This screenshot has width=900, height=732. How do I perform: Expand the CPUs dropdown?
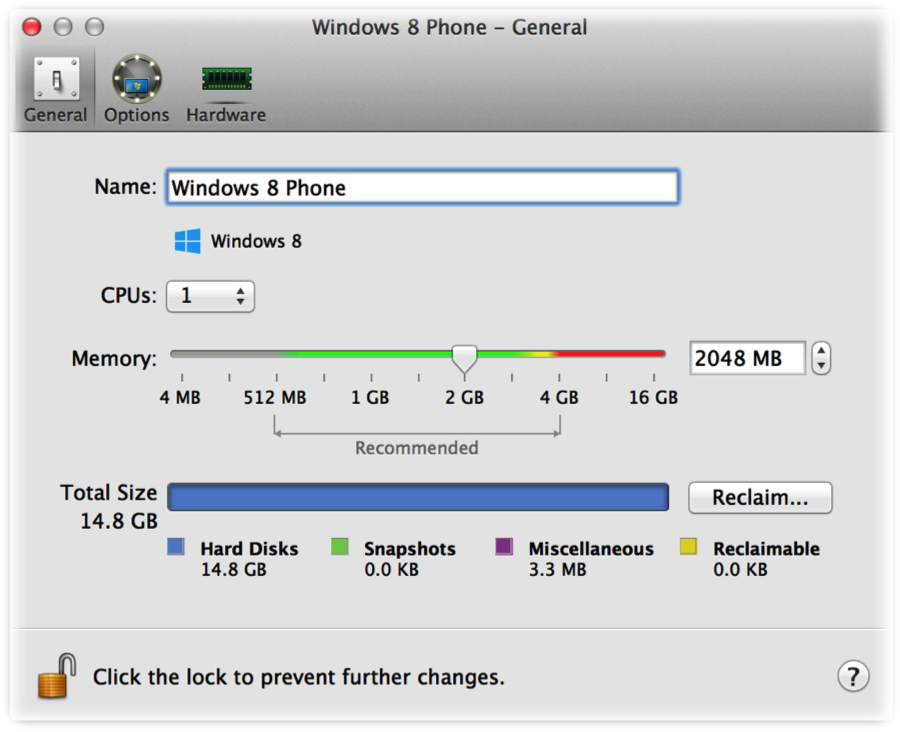coord(210,296)
